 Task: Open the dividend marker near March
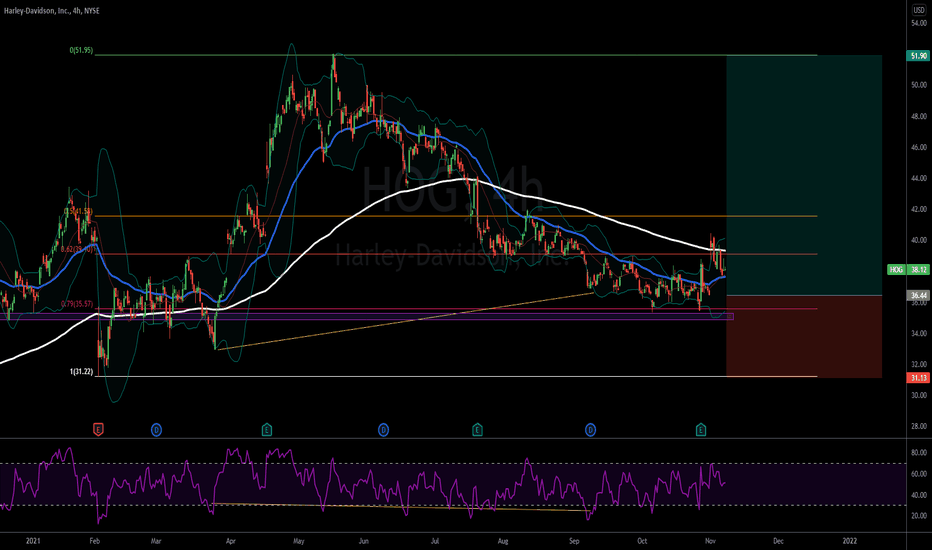tap(156, 429)
